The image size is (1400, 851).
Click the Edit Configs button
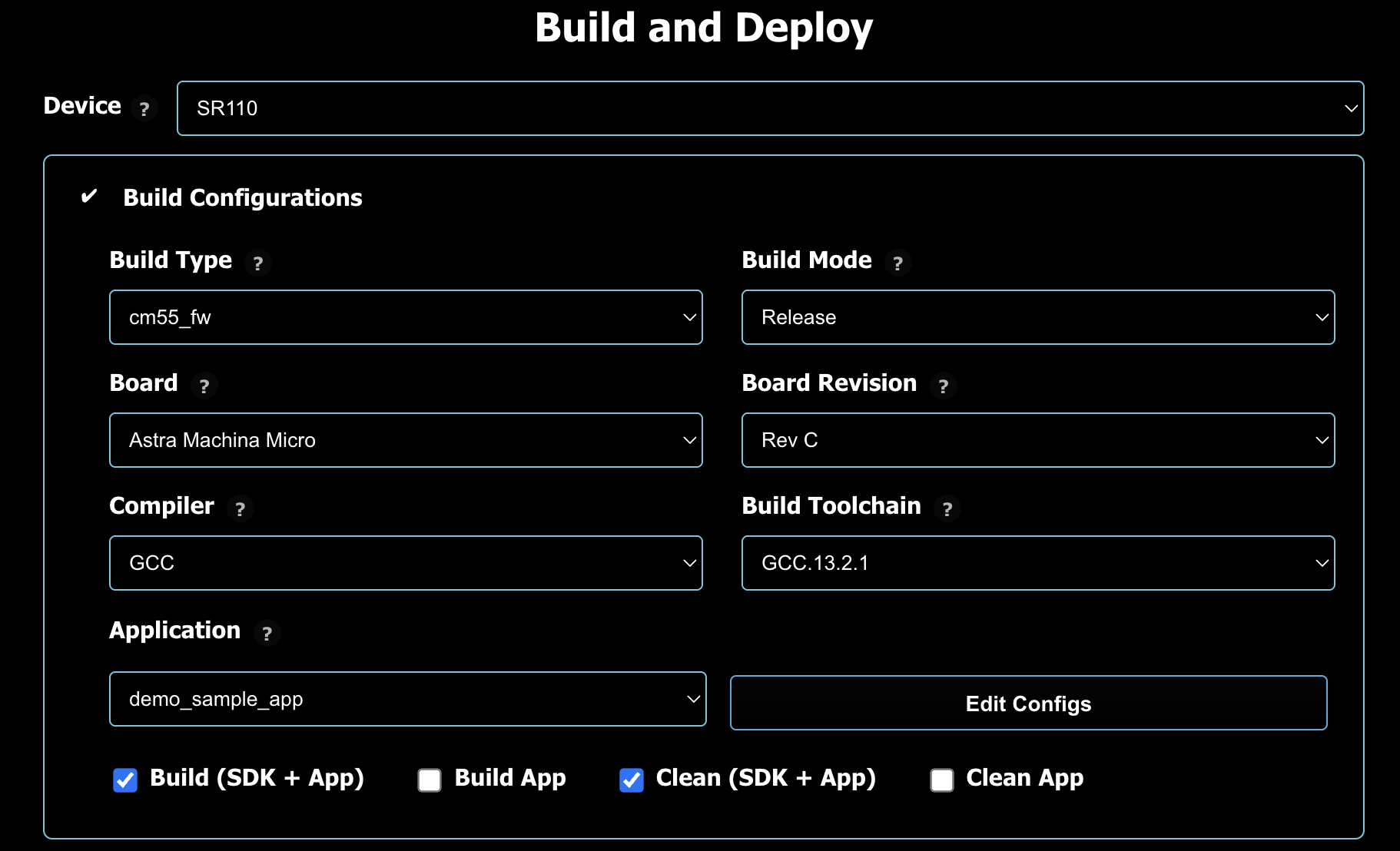(x=1028, y=703)
